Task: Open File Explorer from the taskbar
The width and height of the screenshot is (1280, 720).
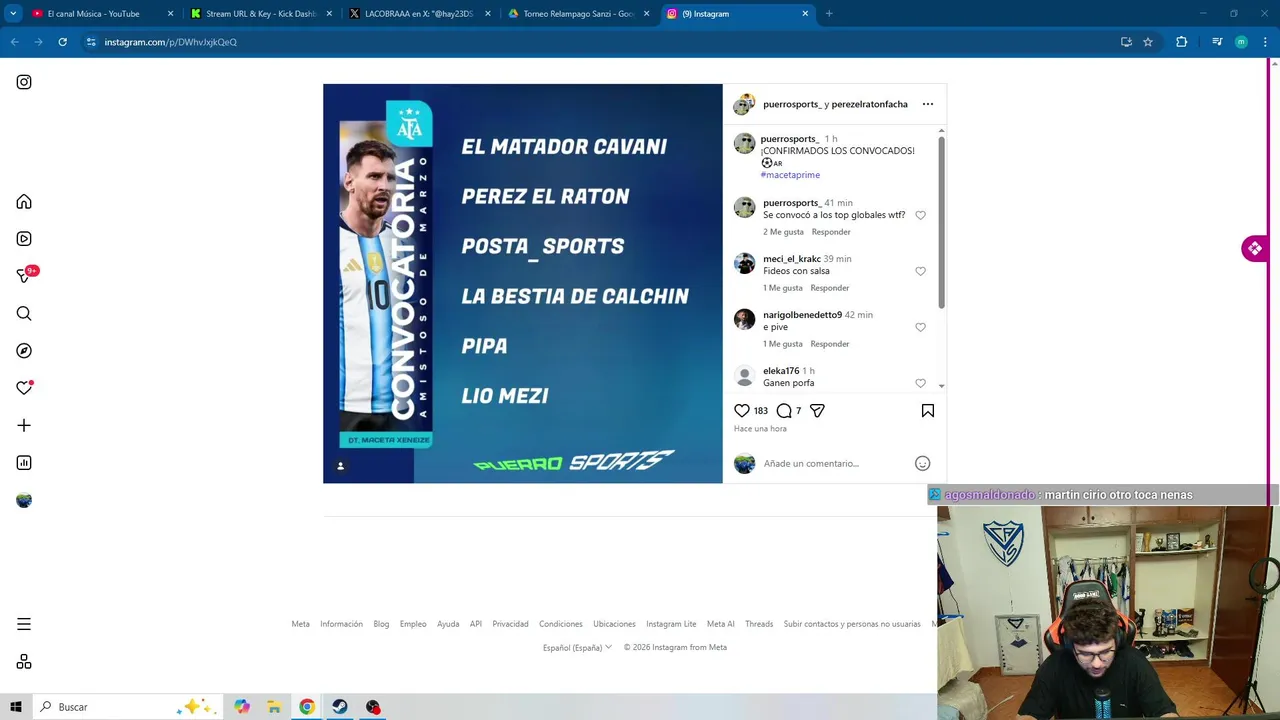Action: coord(274,707)
